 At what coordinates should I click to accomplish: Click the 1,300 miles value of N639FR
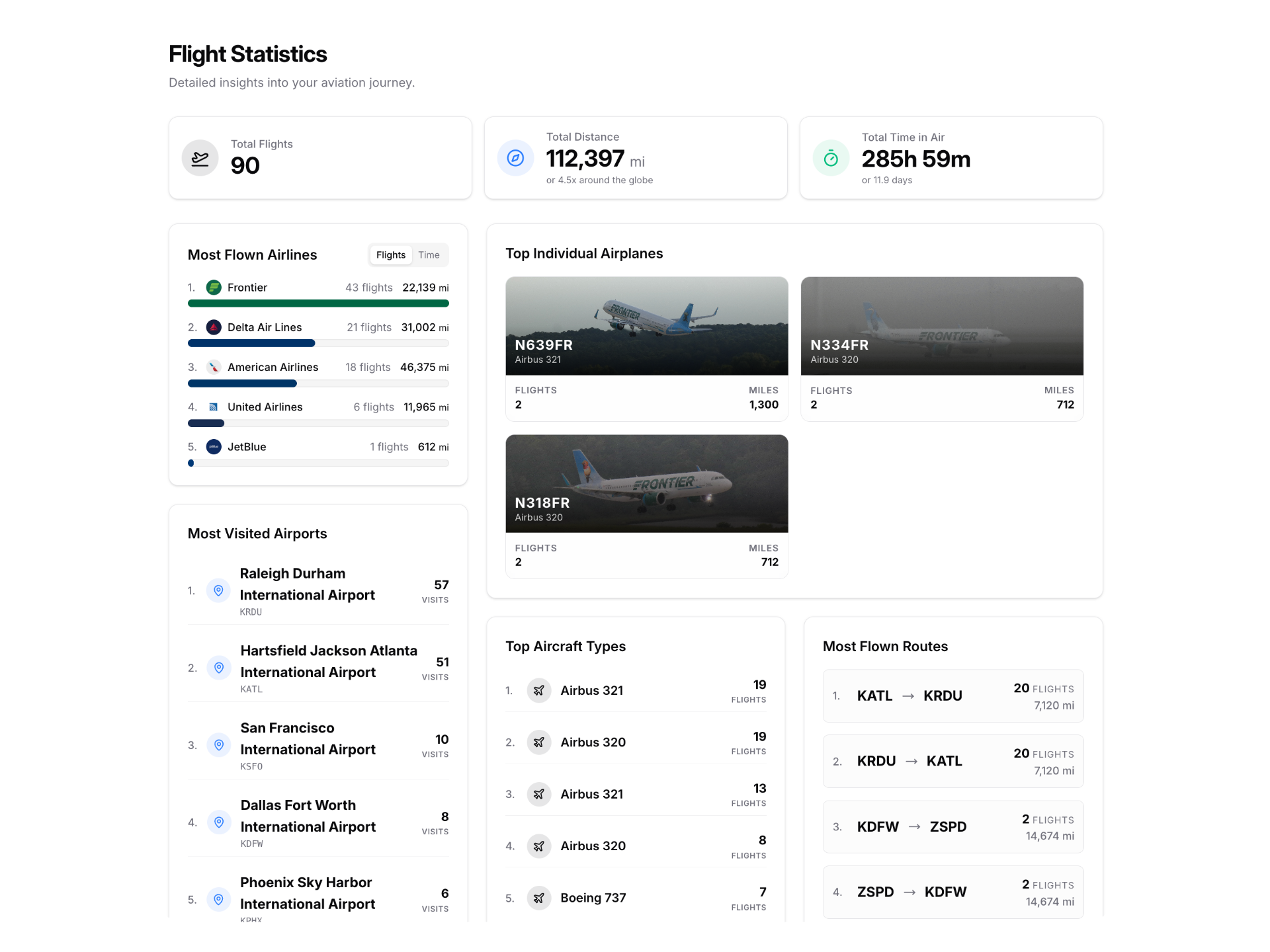(764, 405)
